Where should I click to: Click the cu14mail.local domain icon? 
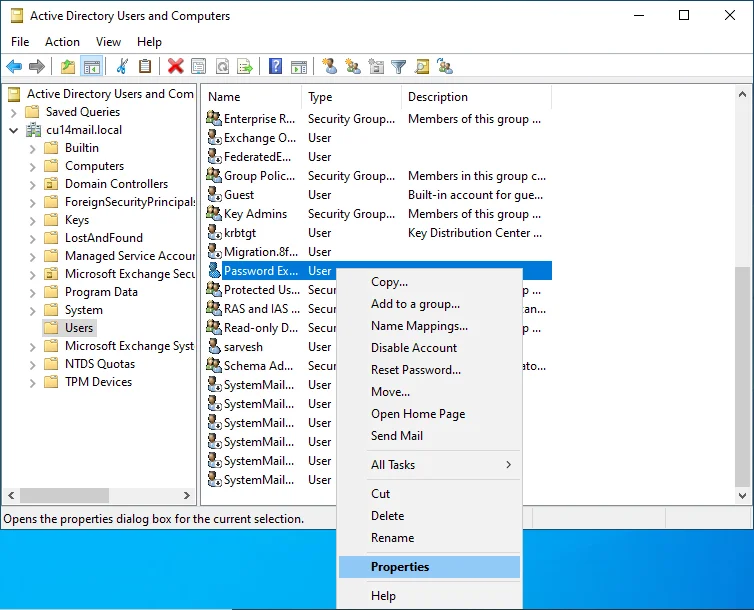(x=33, y=130)
